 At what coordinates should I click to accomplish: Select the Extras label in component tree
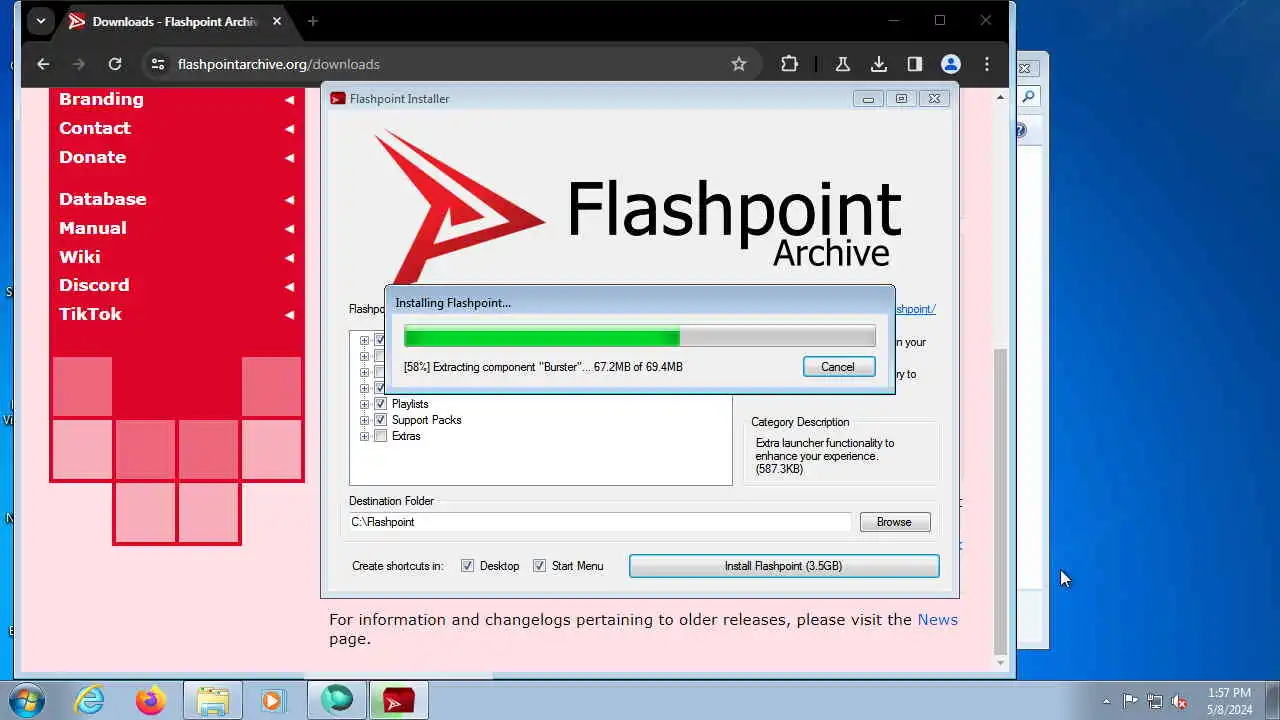point(406,436)
